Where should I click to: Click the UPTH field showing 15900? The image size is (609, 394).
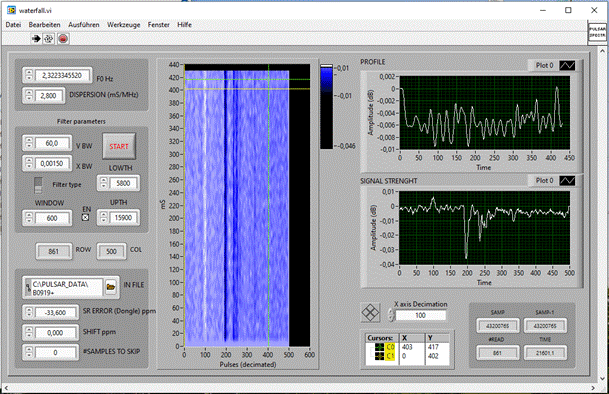pyautogui.click(x=124, y=218)
